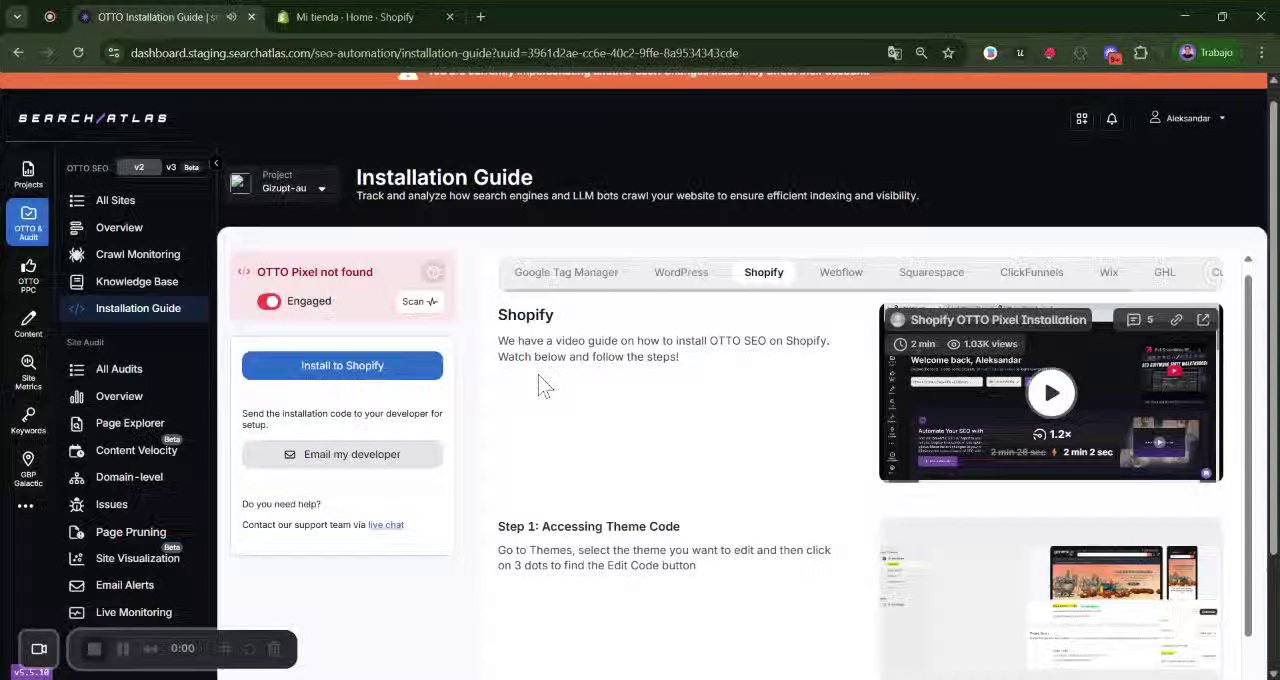Copy video link via chain icon
The height and width of the screenshot is (680, 1280).
(x=1176, y=320)
